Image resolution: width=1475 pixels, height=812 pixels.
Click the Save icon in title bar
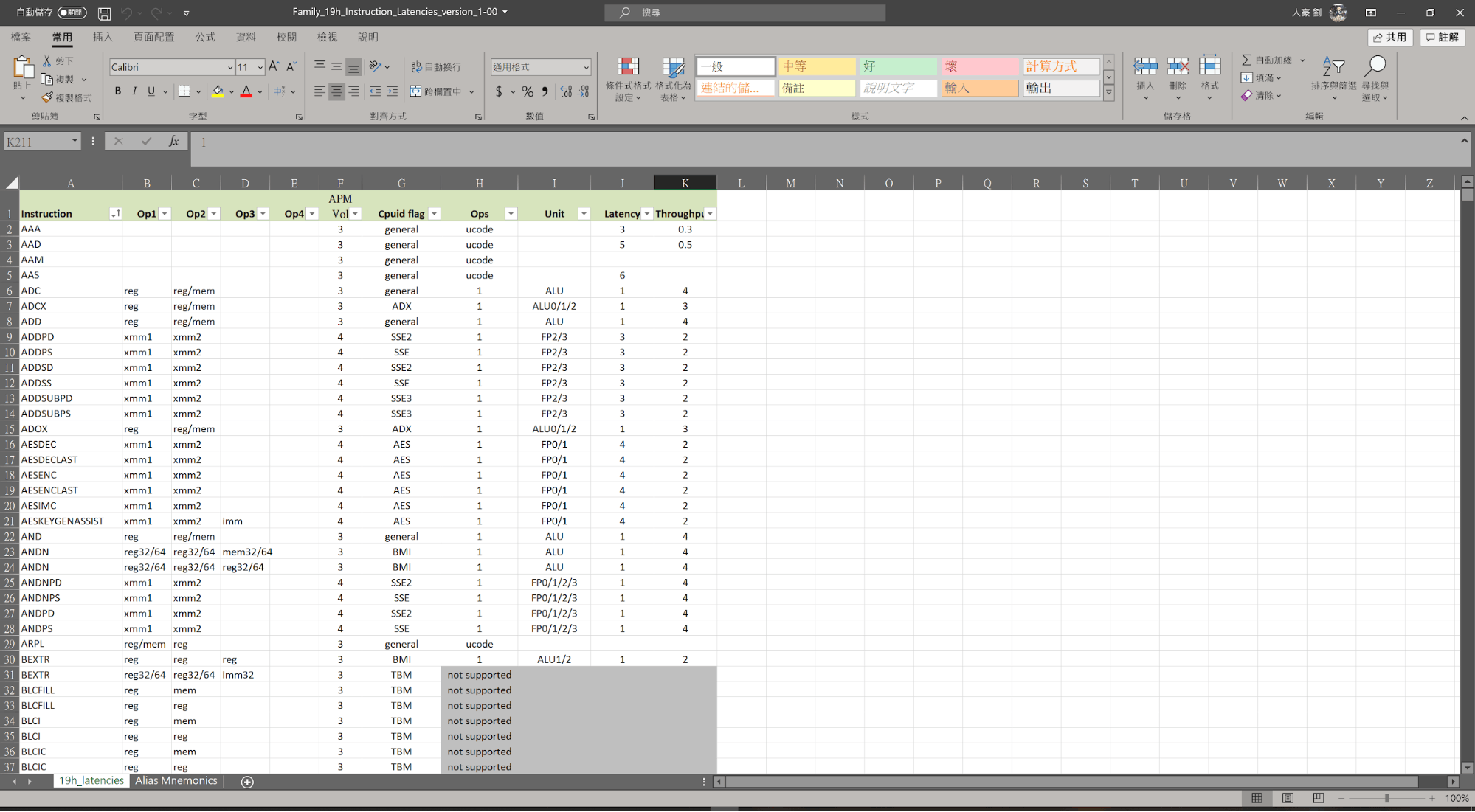[x=104, y=13]
